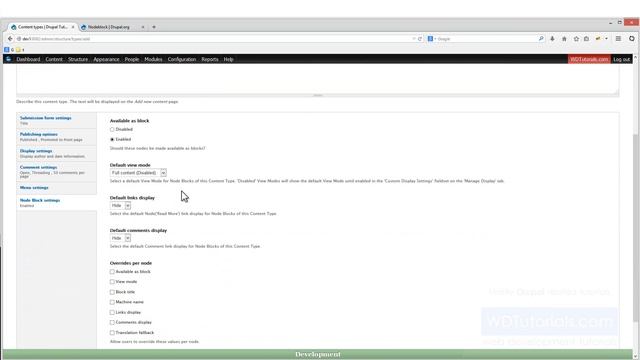Click the description text area
This screenshot has height=360, width=640.
coord(318,79)
